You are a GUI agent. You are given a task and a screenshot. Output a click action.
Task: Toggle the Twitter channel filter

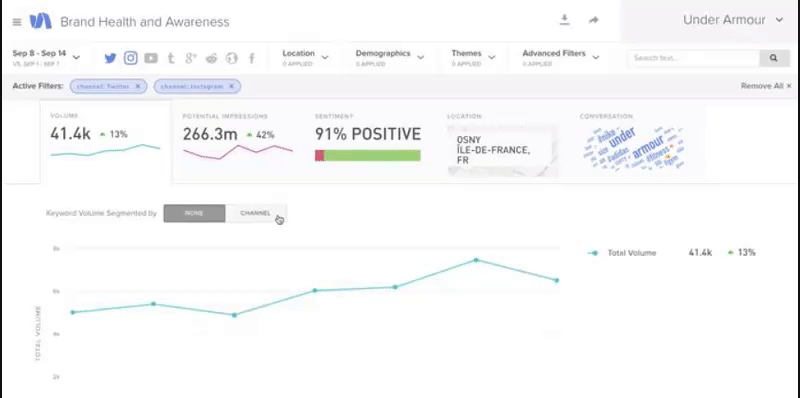[110, 58]
